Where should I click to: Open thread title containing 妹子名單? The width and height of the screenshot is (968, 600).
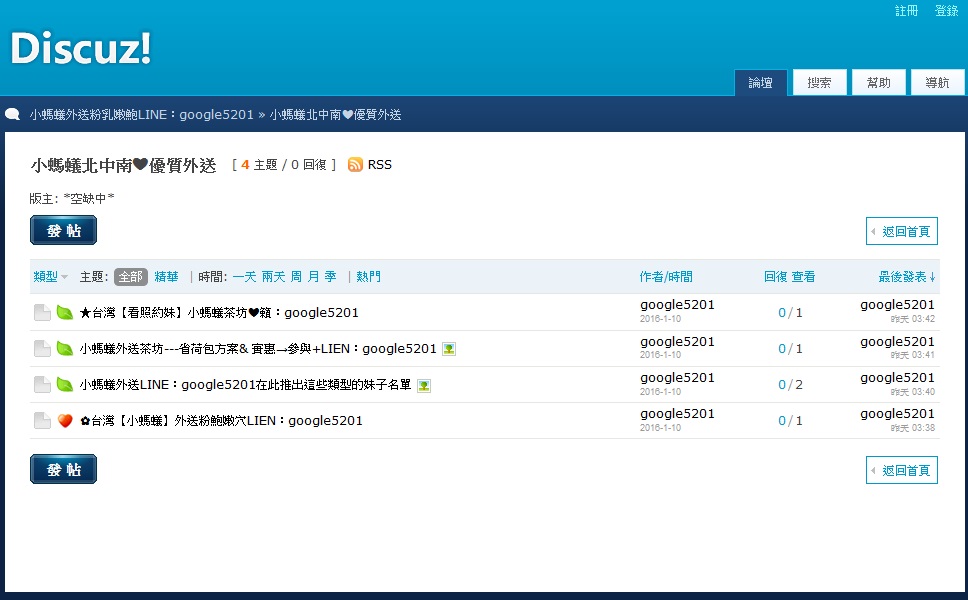pos(245,385)
